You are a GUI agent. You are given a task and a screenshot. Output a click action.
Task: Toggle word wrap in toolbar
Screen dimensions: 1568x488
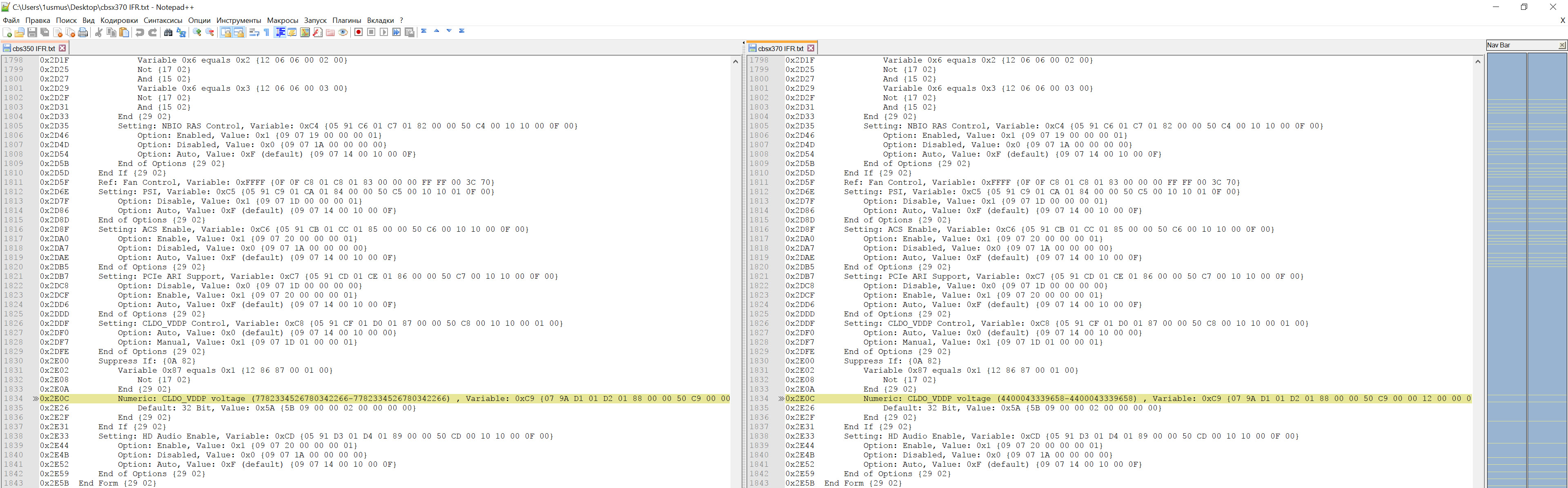pyautogui.click(x=254, y=32)
